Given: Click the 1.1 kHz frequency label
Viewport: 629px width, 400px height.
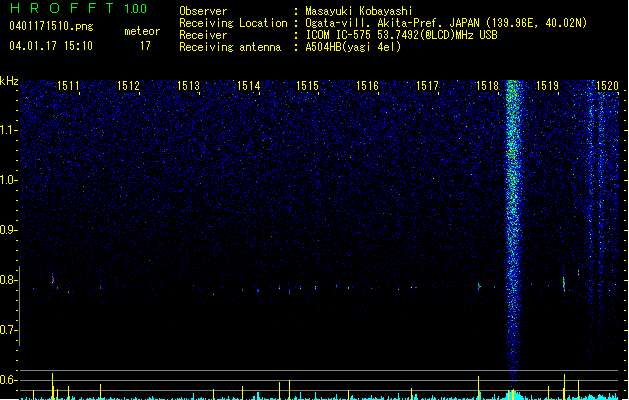Looking at the screenshot, I should point(8,130).
